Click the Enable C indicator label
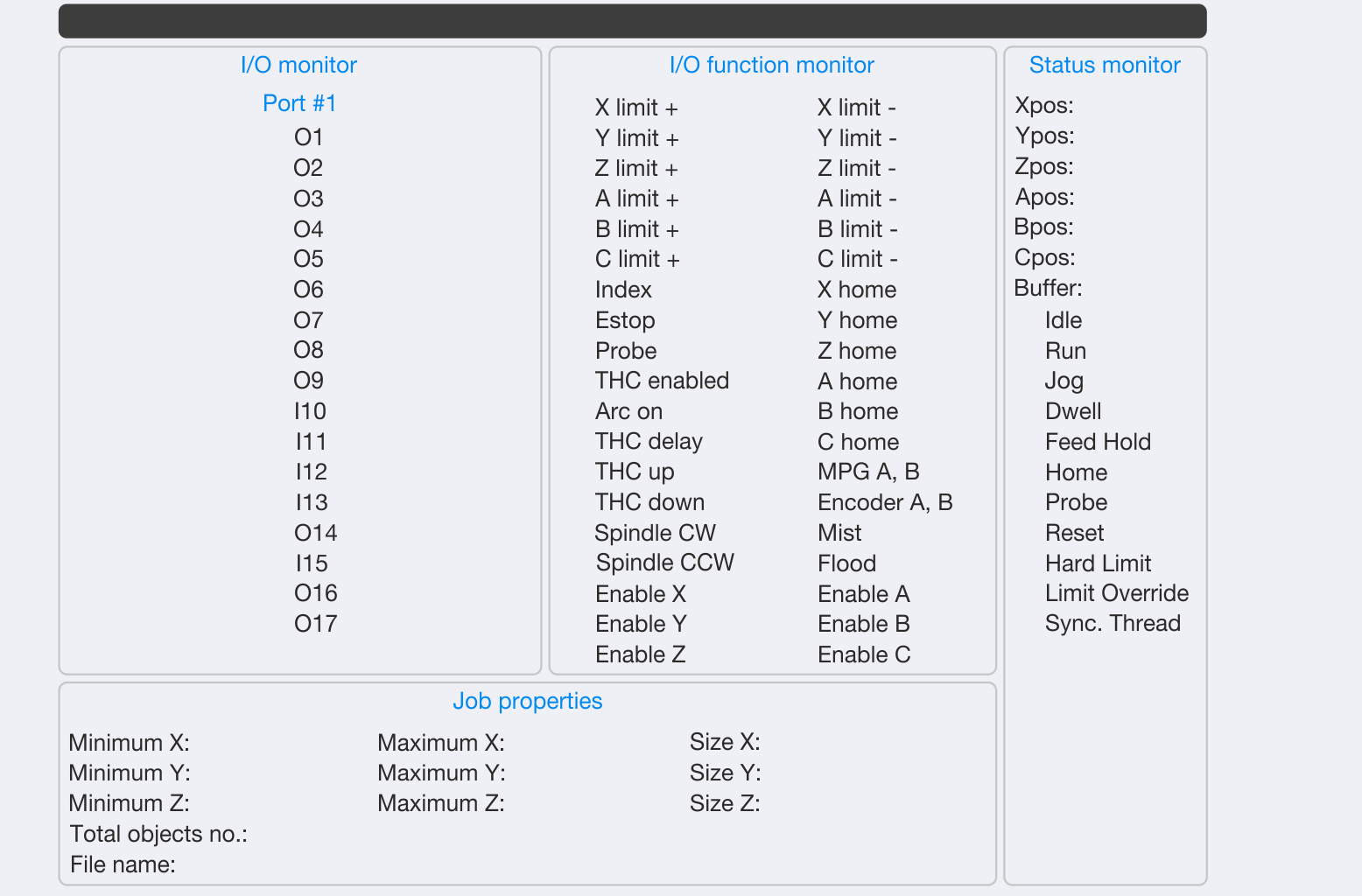This screenshot has width=1362, height=896. click(x=864, y=654)
